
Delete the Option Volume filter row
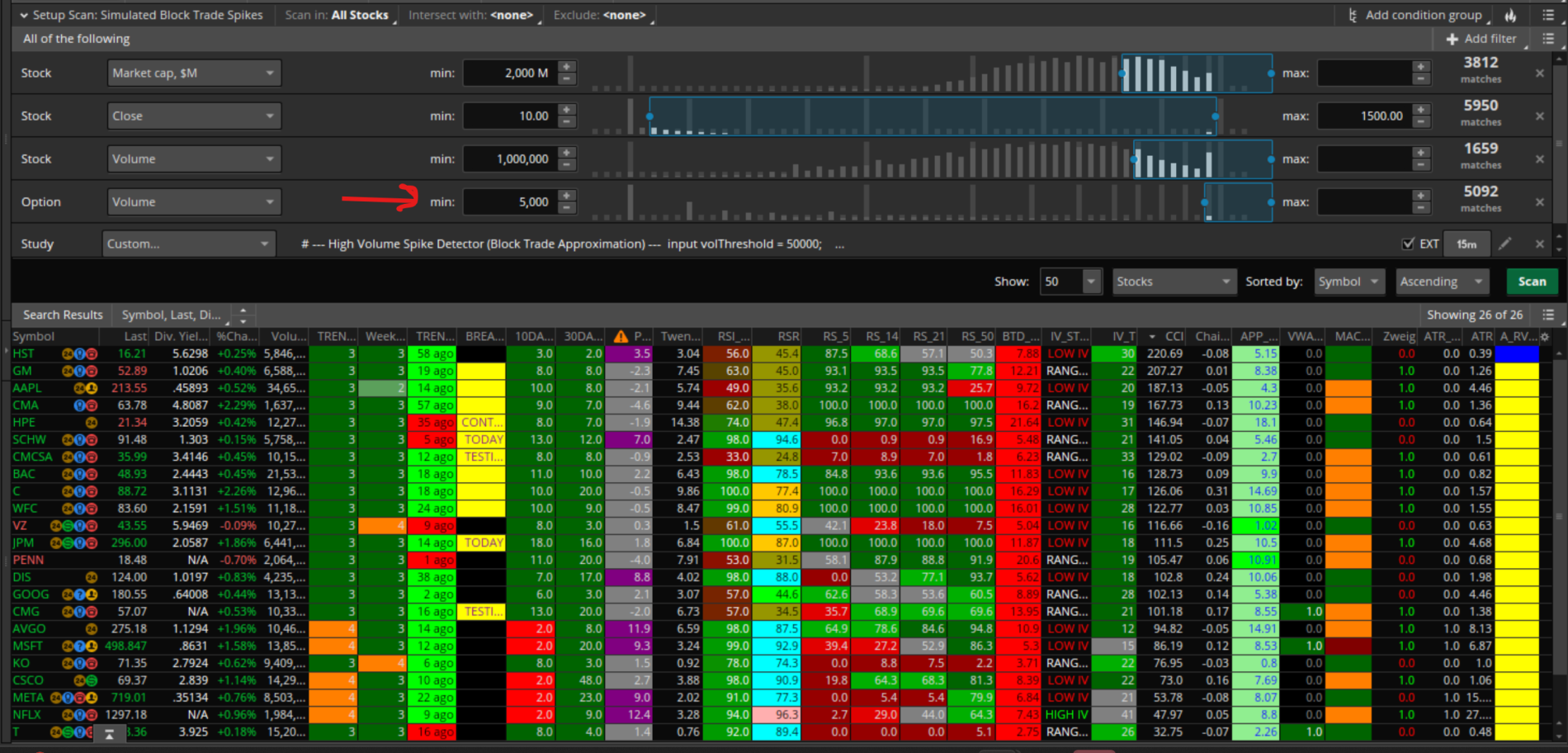[1540, 202]
